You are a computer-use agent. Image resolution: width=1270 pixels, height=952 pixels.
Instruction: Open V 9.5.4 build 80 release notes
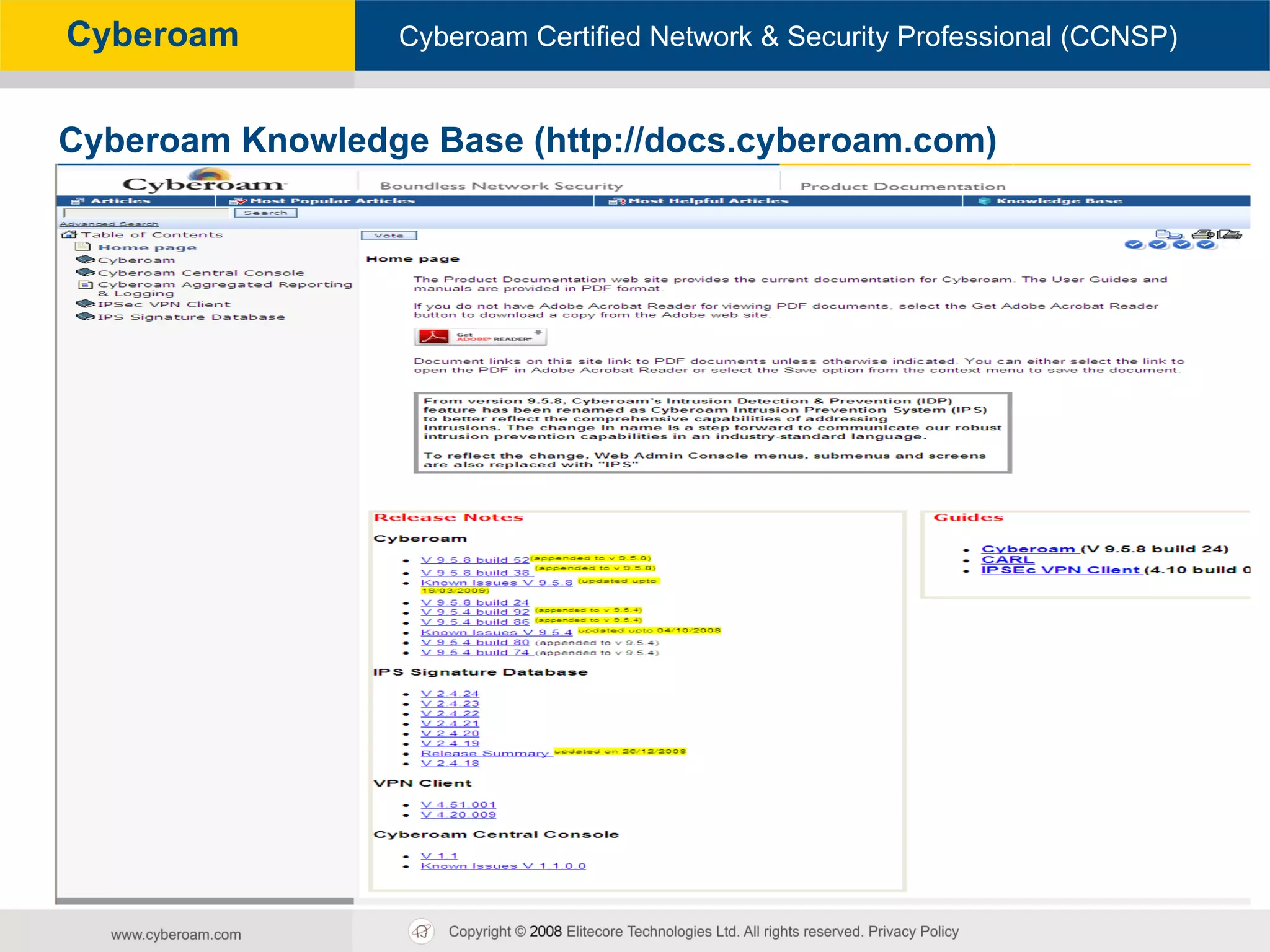(x=475, y=642)
